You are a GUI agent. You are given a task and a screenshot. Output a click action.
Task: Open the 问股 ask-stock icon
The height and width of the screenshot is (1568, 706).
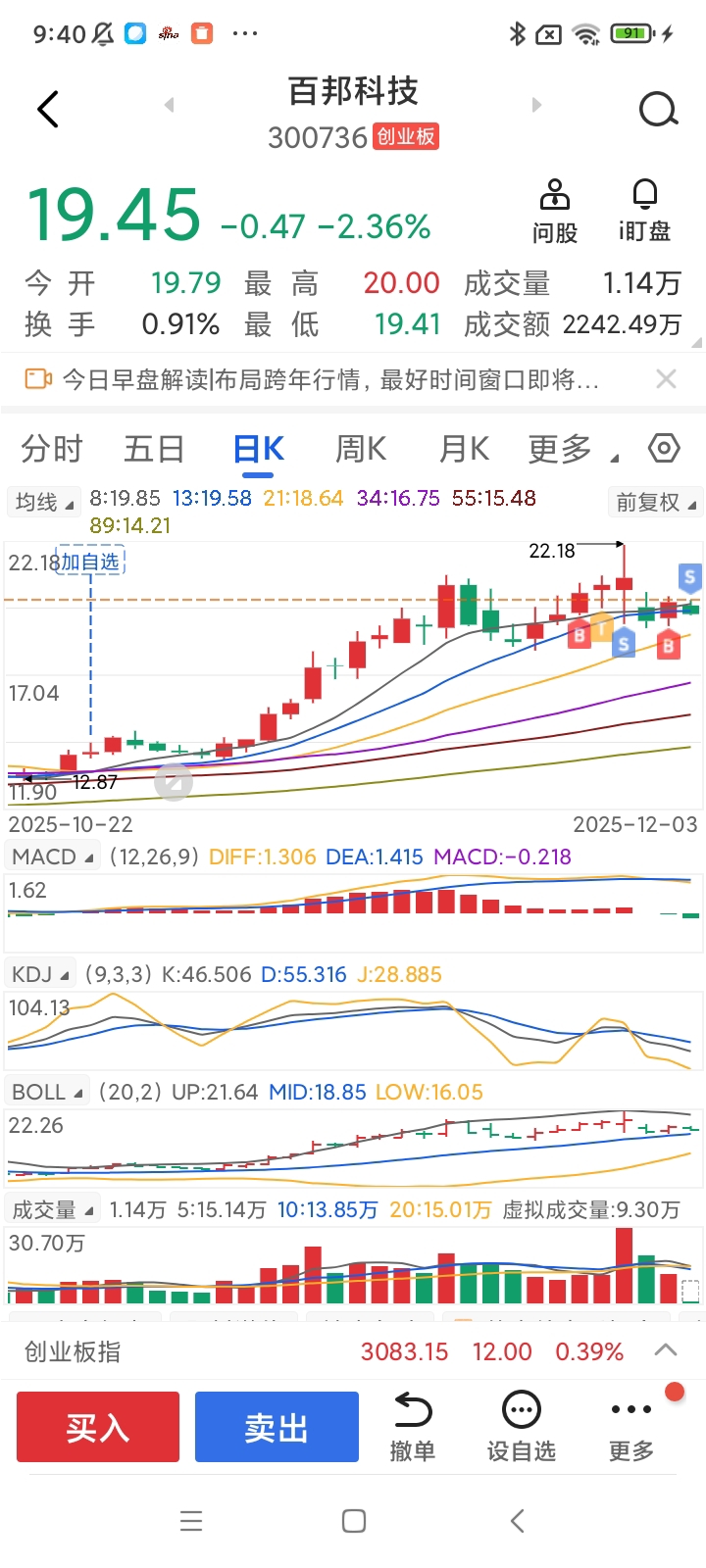tap(555, 210)
